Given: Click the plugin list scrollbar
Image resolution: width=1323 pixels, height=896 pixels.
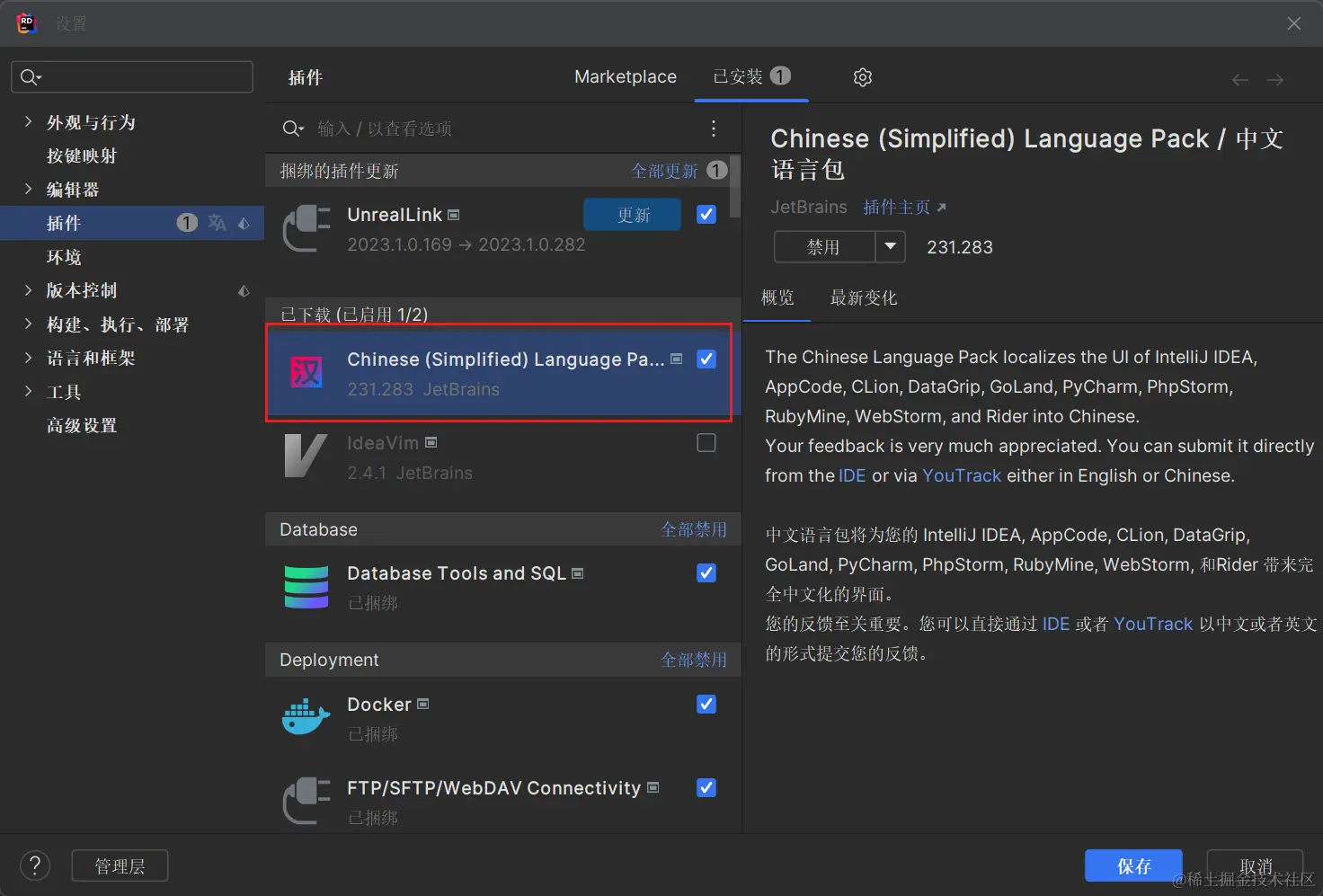Looking at the screenshot, I should tap(735, 186).
